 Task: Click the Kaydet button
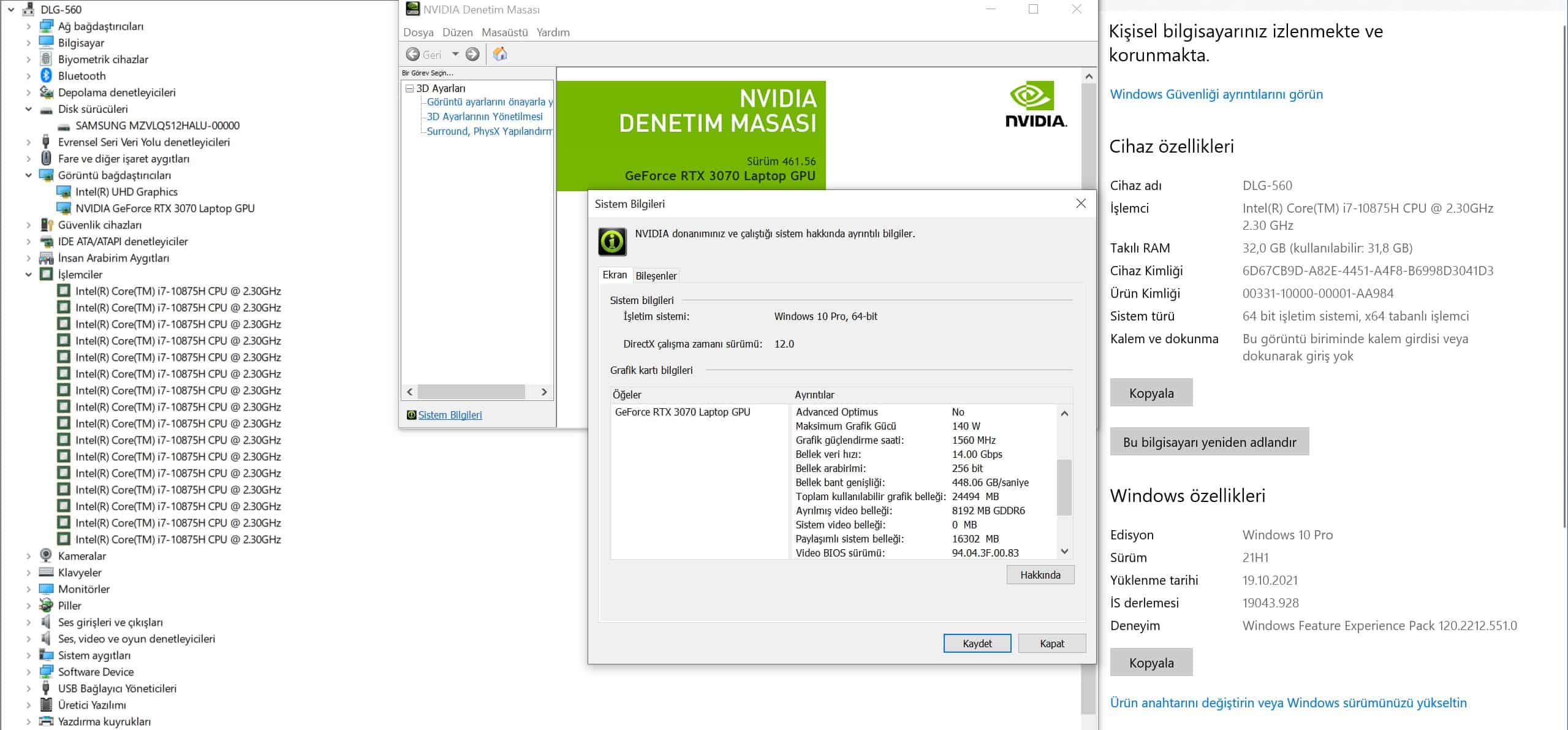coord(977,643)
